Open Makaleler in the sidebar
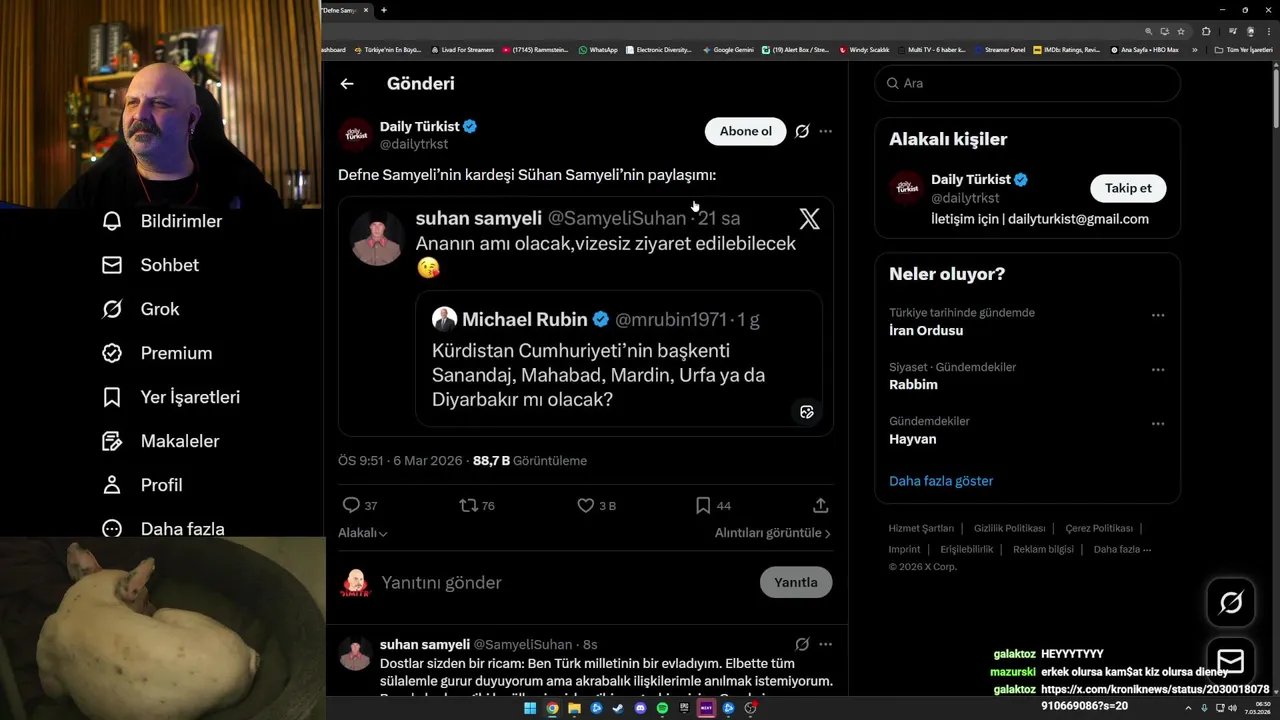Viewport: 1280px width, 720px height. tap(160, 441)
